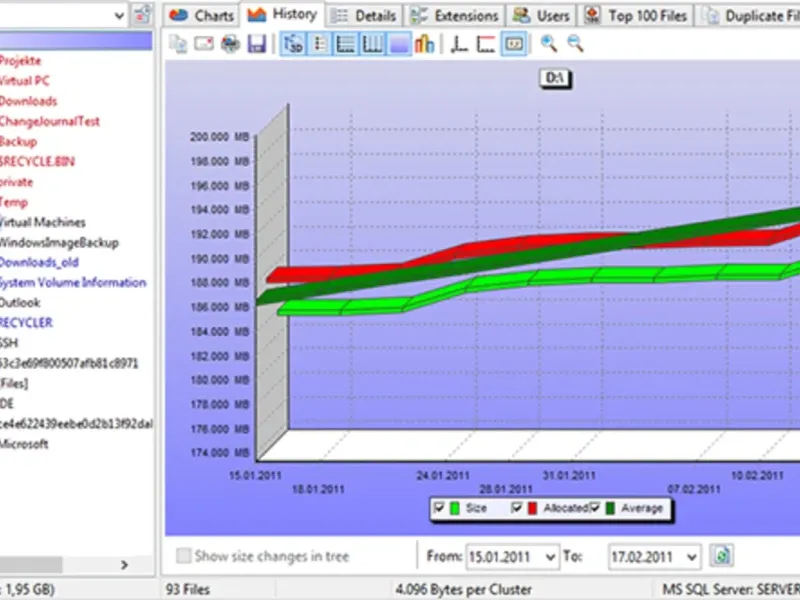Viewport: 800px width, 600px height.
Task: Click the '93 Files' status bar entry
Action: pyautogui.click(x=188, y=590)
